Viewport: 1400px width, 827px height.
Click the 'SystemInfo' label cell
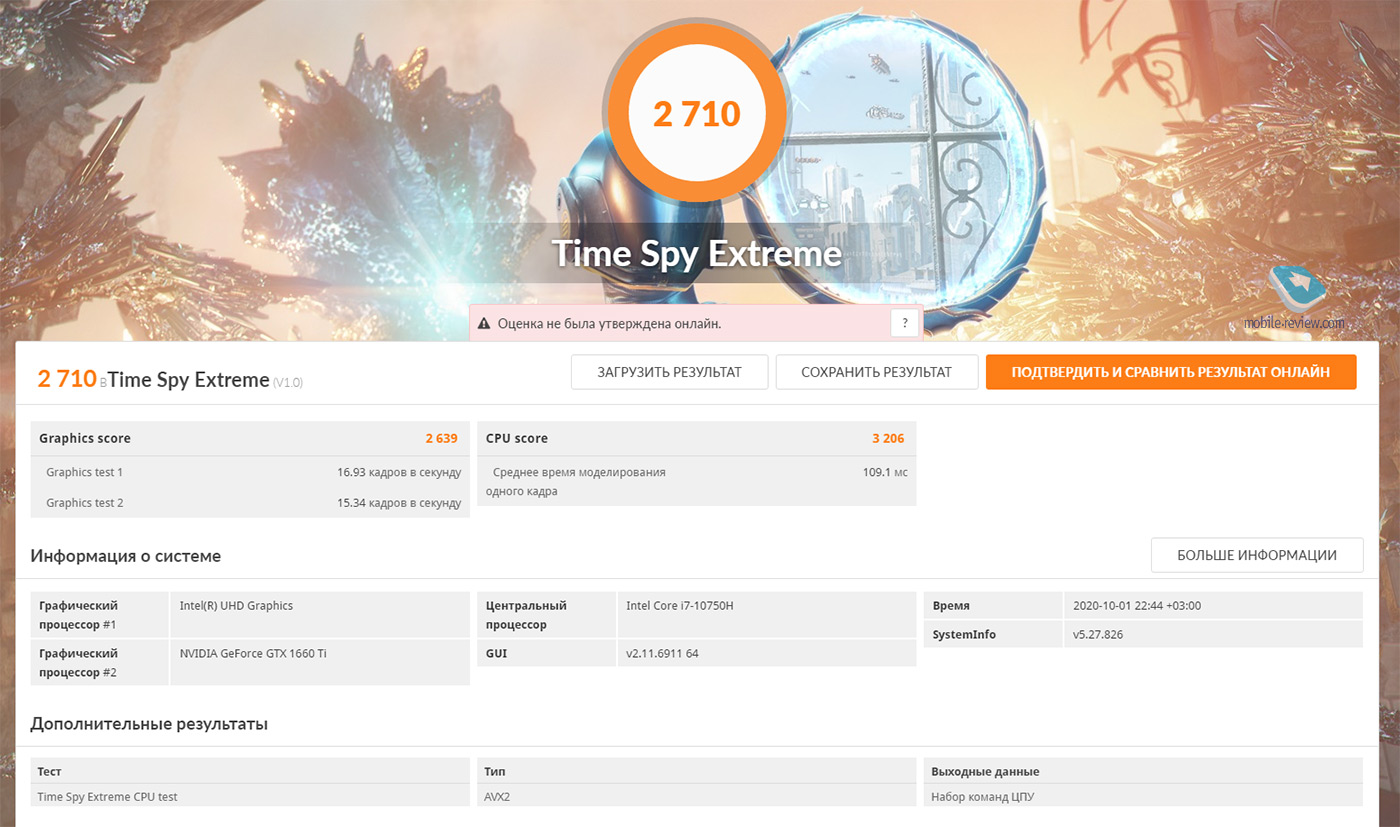994,634
